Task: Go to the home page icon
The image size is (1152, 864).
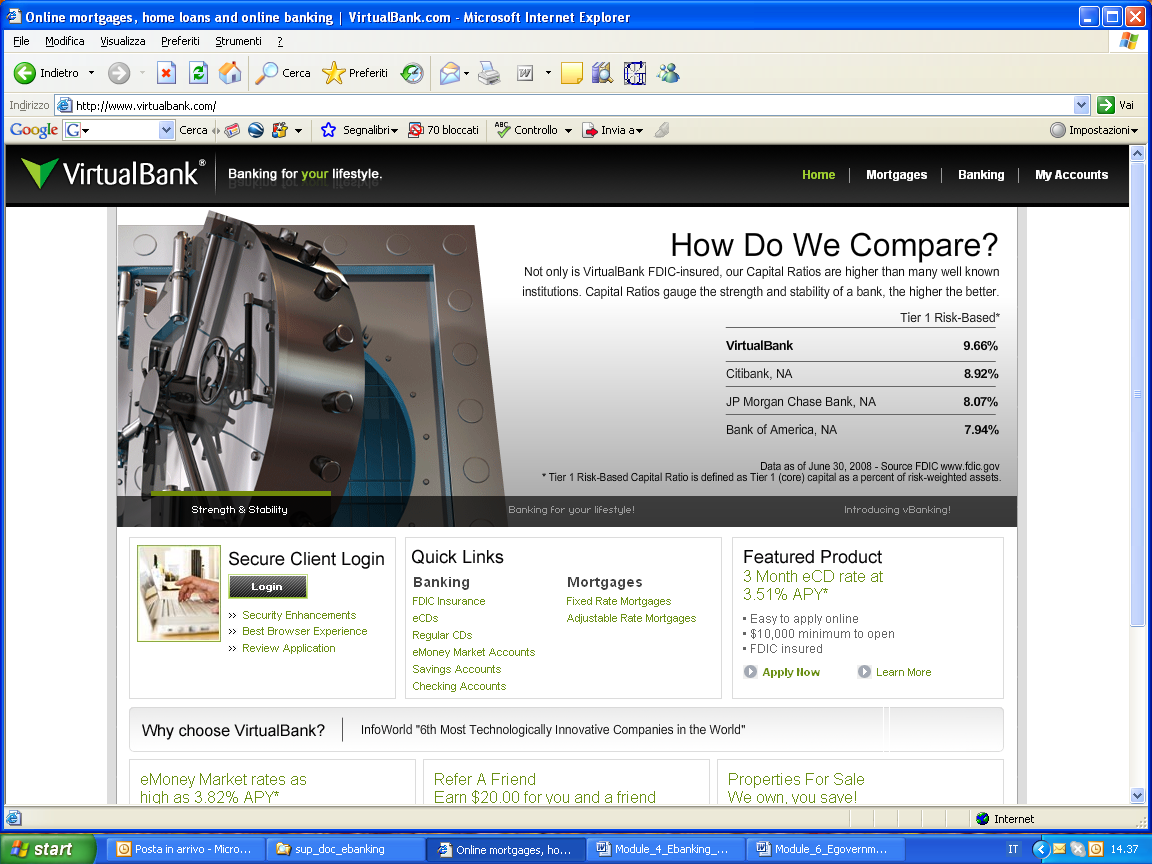Action: tap(230, 73)
